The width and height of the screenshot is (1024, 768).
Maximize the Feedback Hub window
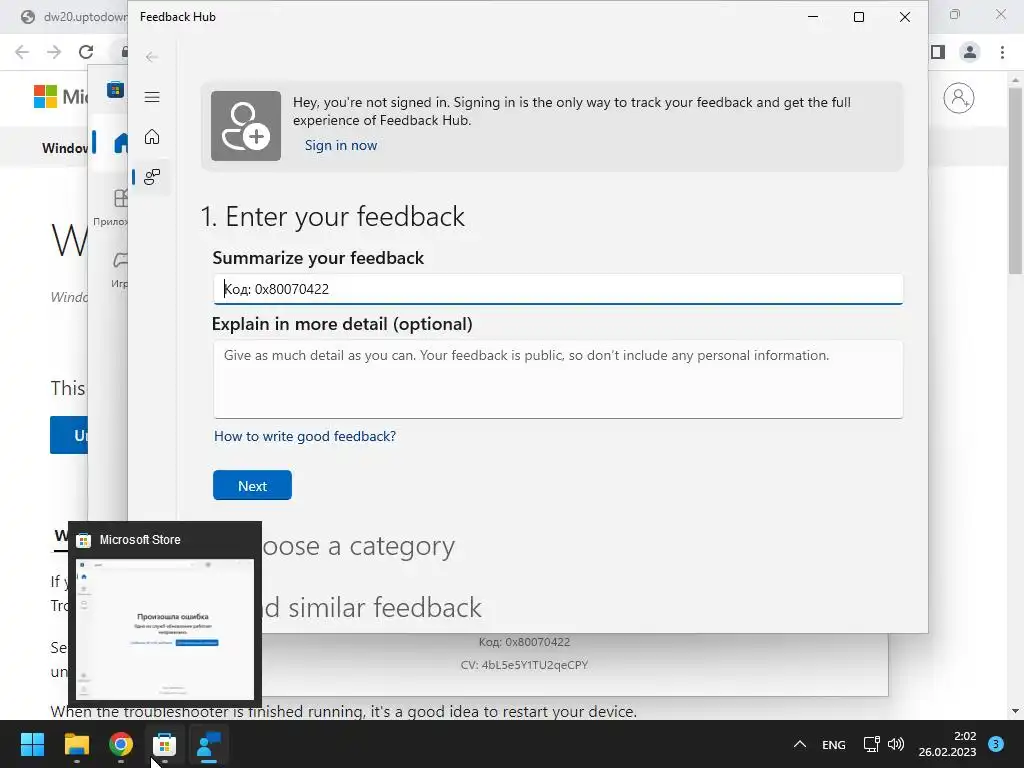coord(859,17)
